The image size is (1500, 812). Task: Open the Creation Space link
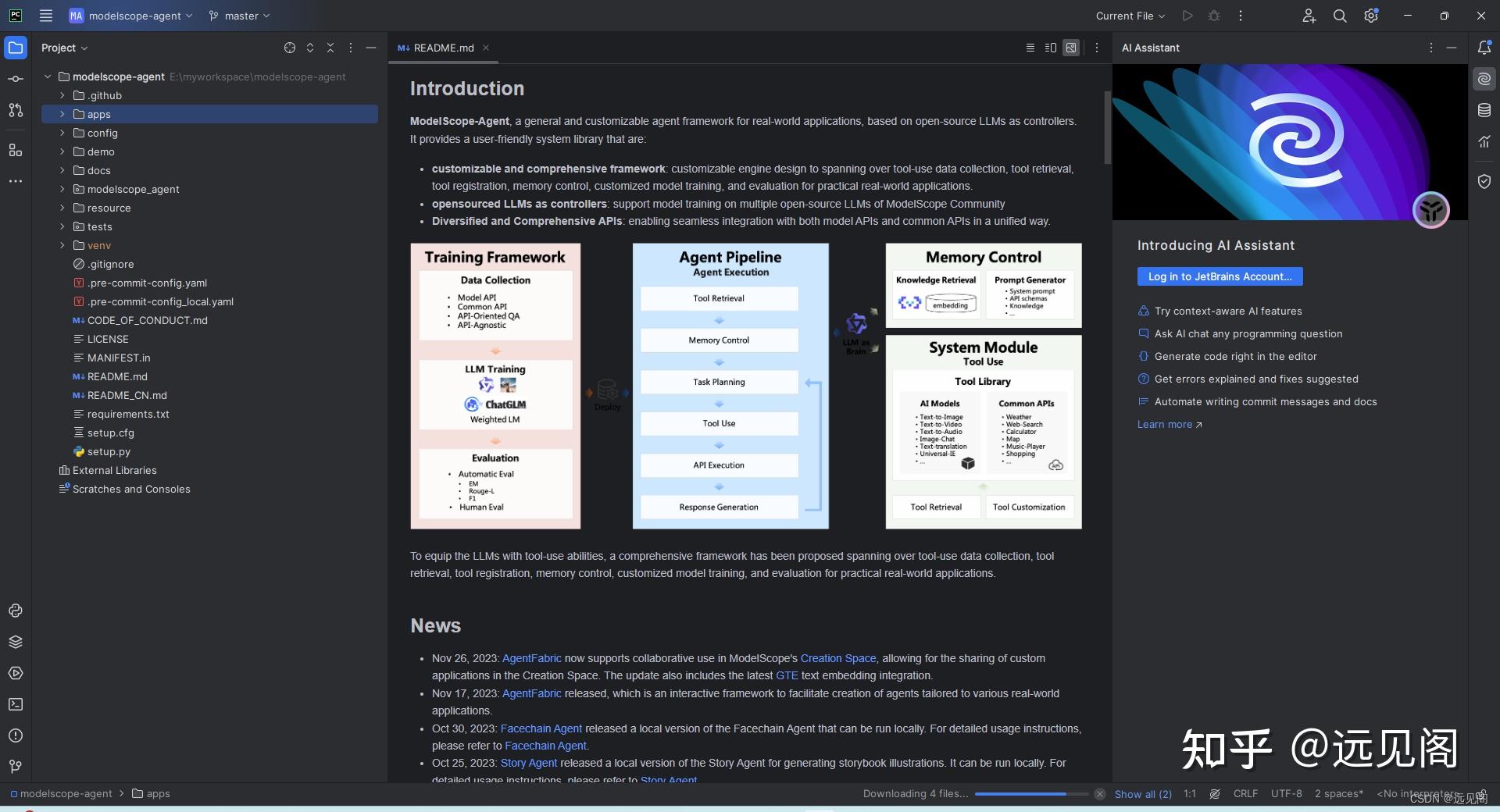pyautogui.click(x=837, y=658)
